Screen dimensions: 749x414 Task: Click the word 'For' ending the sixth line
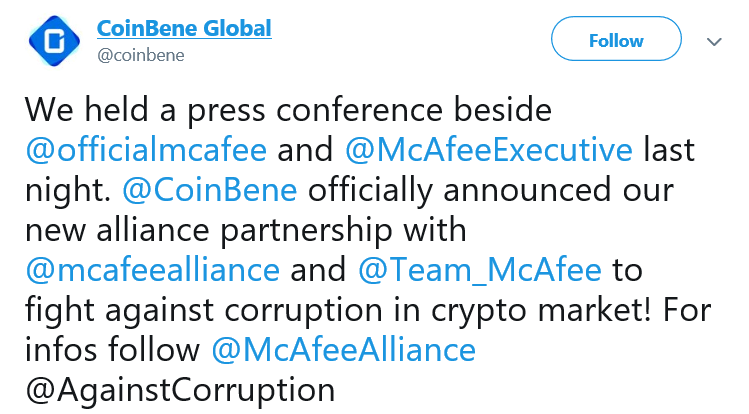687,310
